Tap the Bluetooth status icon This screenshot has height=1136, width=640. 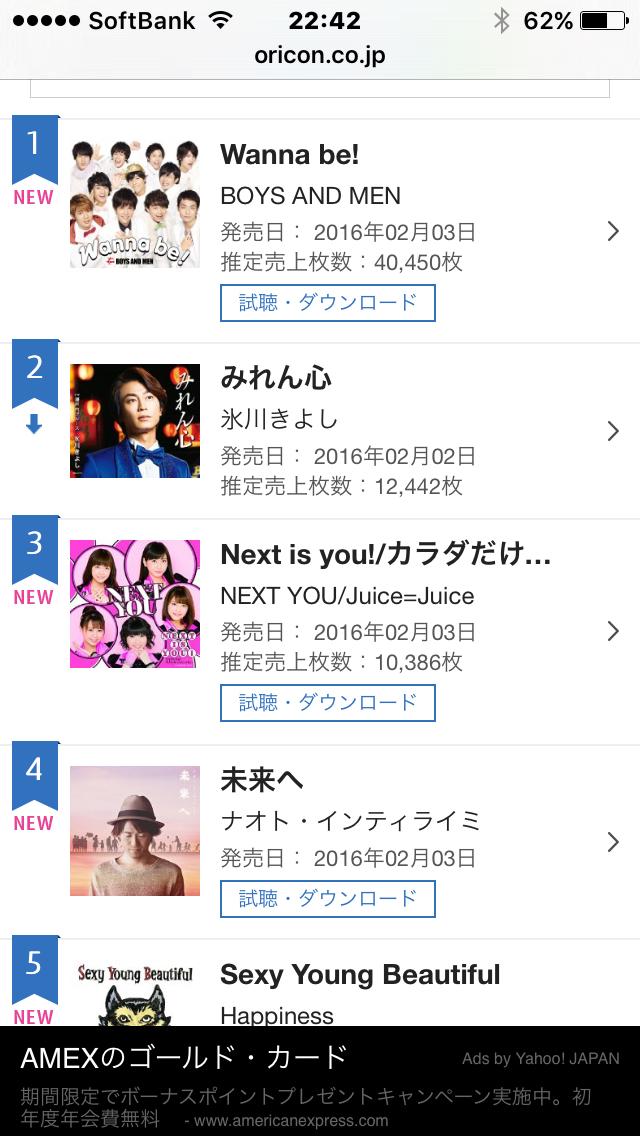(501, 21)
